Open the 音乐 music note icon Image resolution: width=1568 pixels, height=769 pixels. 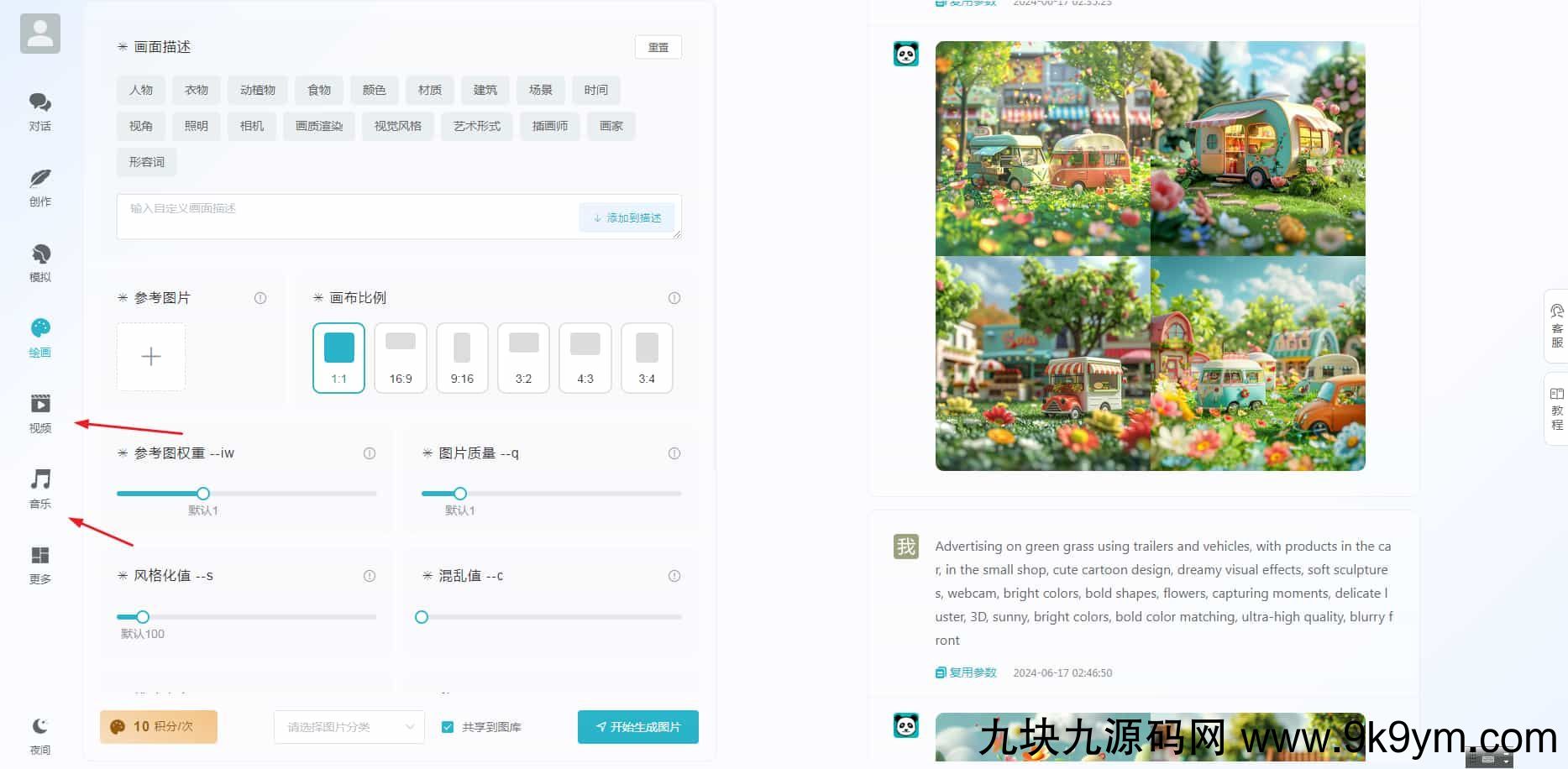tap(40, 480)
